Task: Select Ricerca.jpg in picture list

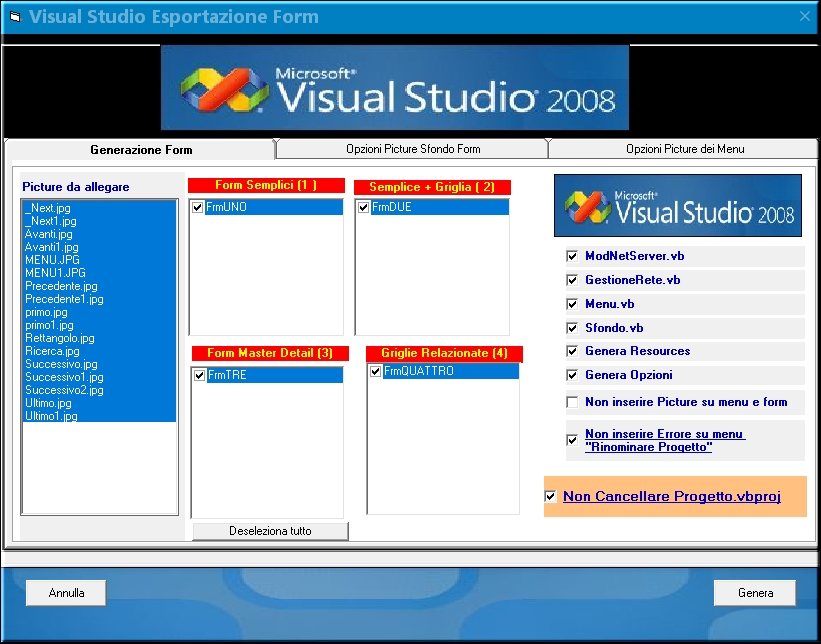Action: pyautogui.click(x=99, y=351)
